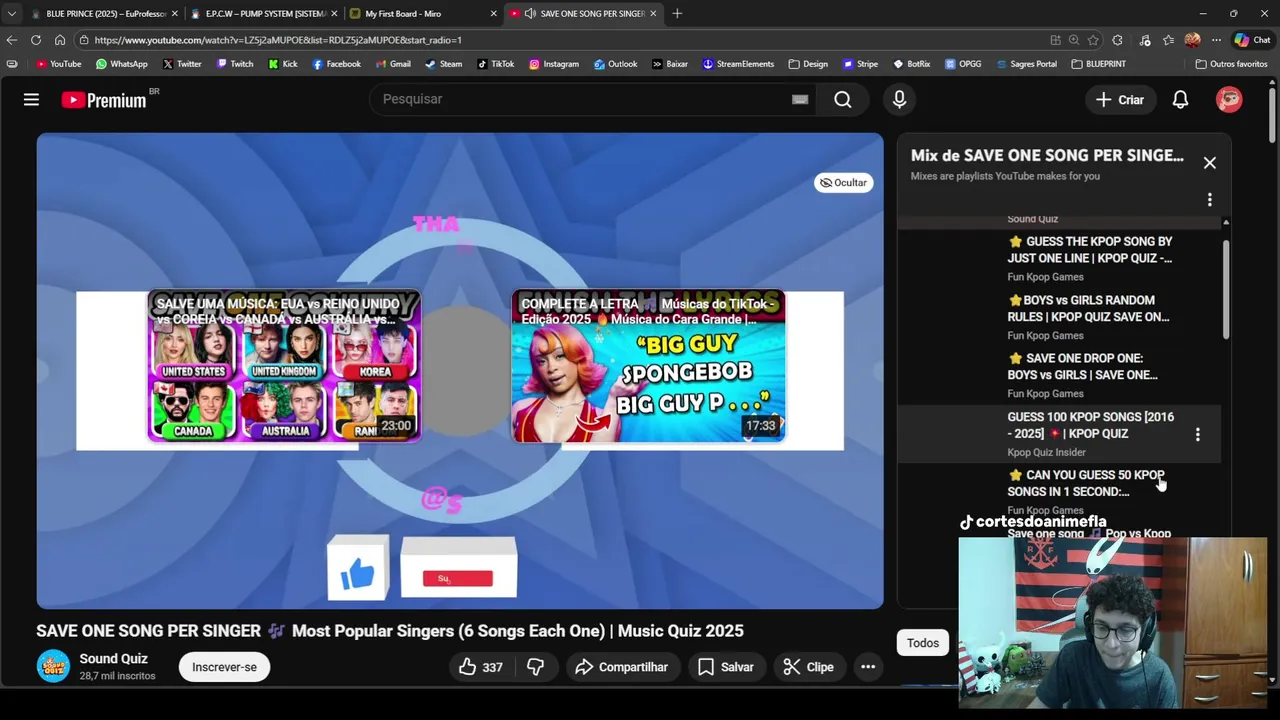Open Sound Quiz channel avatar
Screen dimensions: 1280x720
tap(53, 666)
